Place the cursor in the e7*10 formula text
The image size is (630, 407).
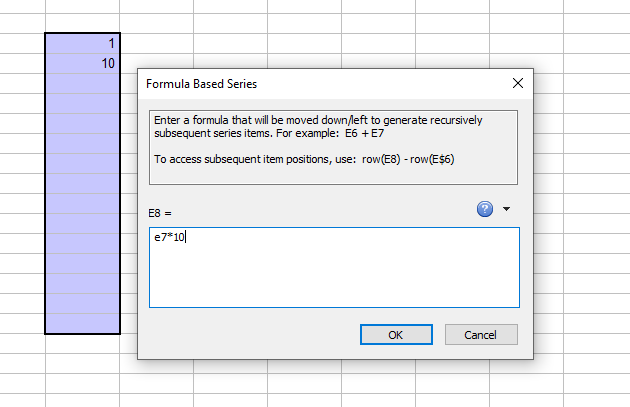(x=170, y=237)
